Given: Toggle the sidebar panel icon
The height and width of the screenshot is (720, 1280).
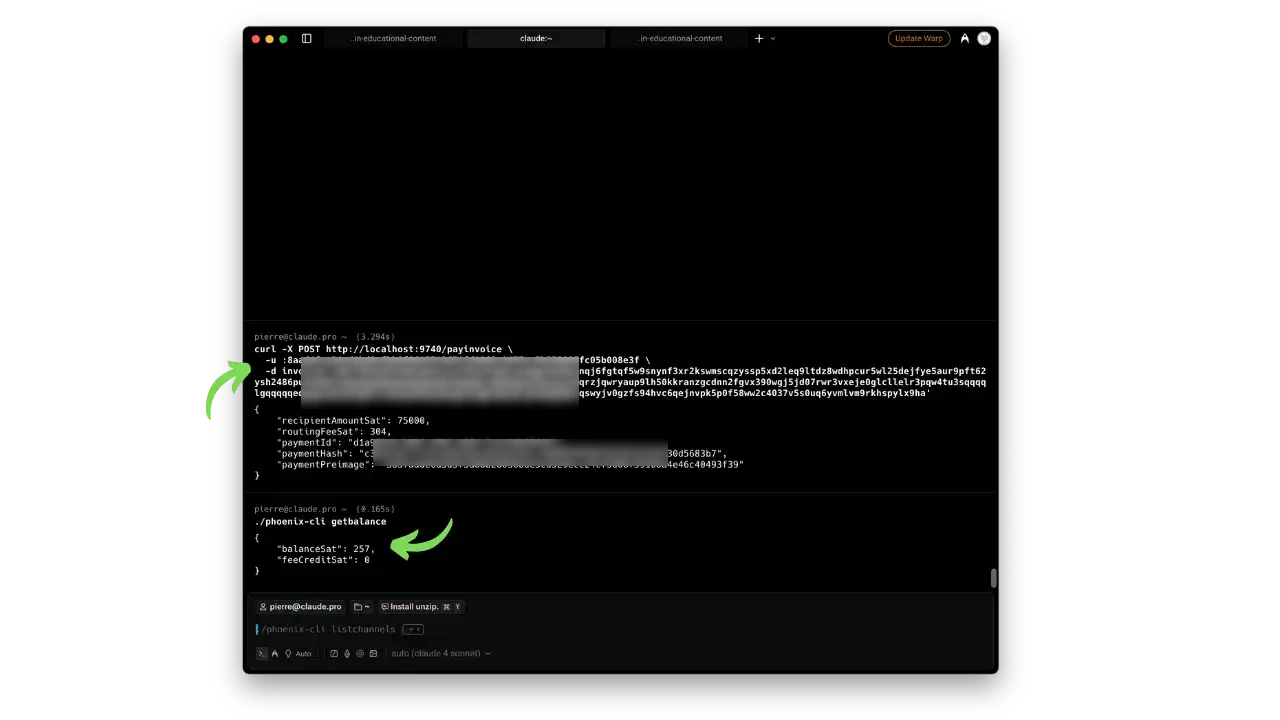Looking at the screenshot, I should (x=307, y=39).
